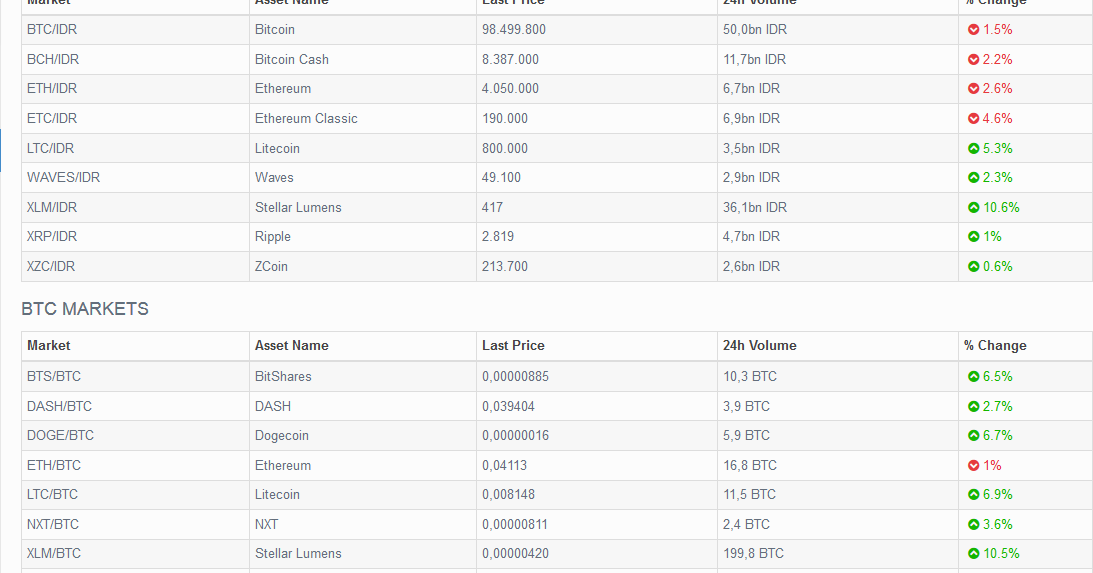1093x573 pixels.
Task: Click the 0,00000885 BitShares price
Action: 515,376
